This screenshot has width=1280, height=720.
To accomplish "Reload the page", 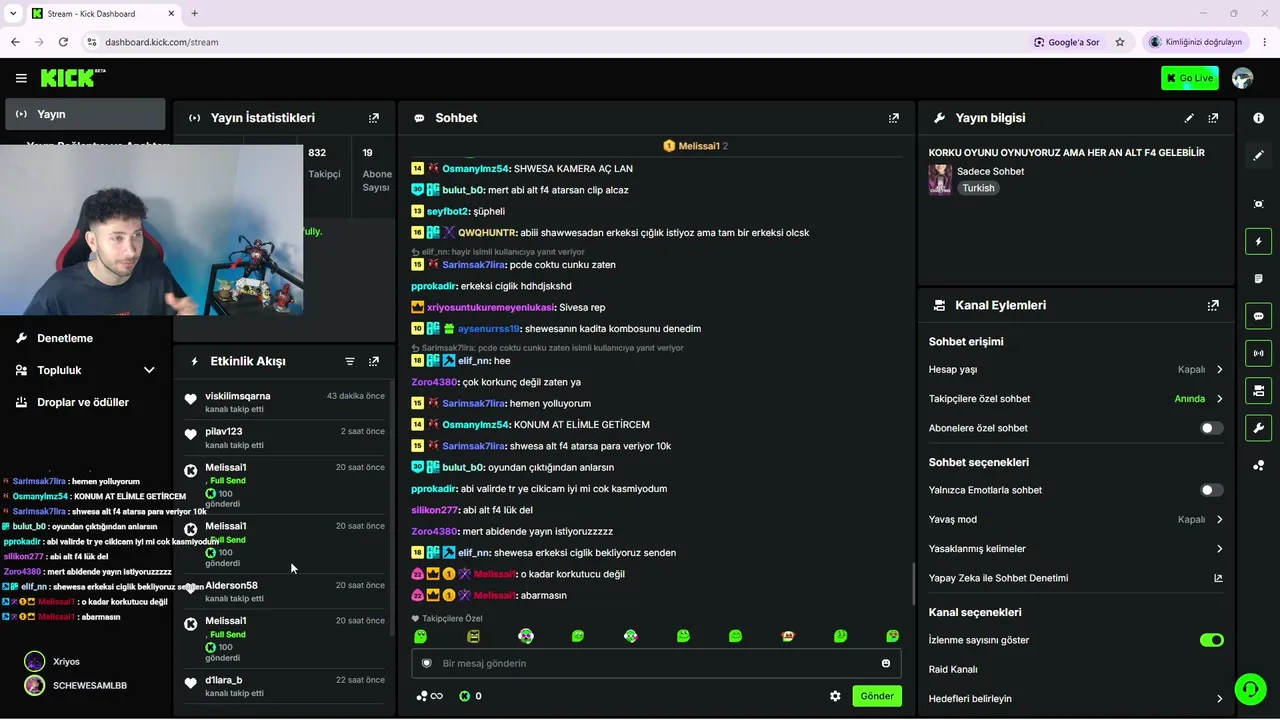I will coord(63,42).
